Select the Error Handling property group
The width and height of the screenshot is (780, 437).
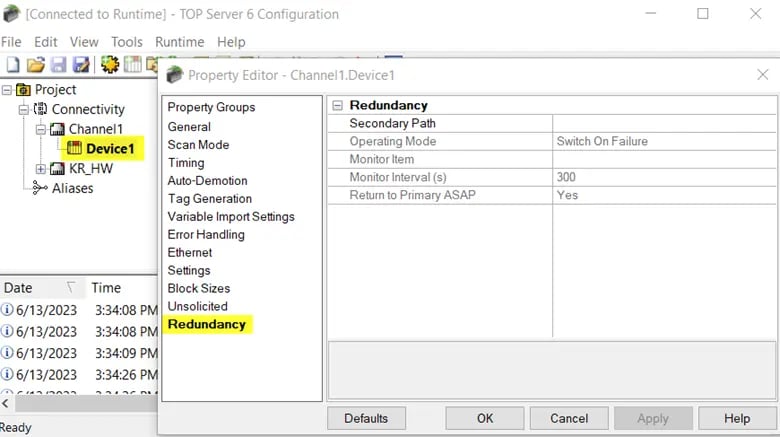point(206,234)
